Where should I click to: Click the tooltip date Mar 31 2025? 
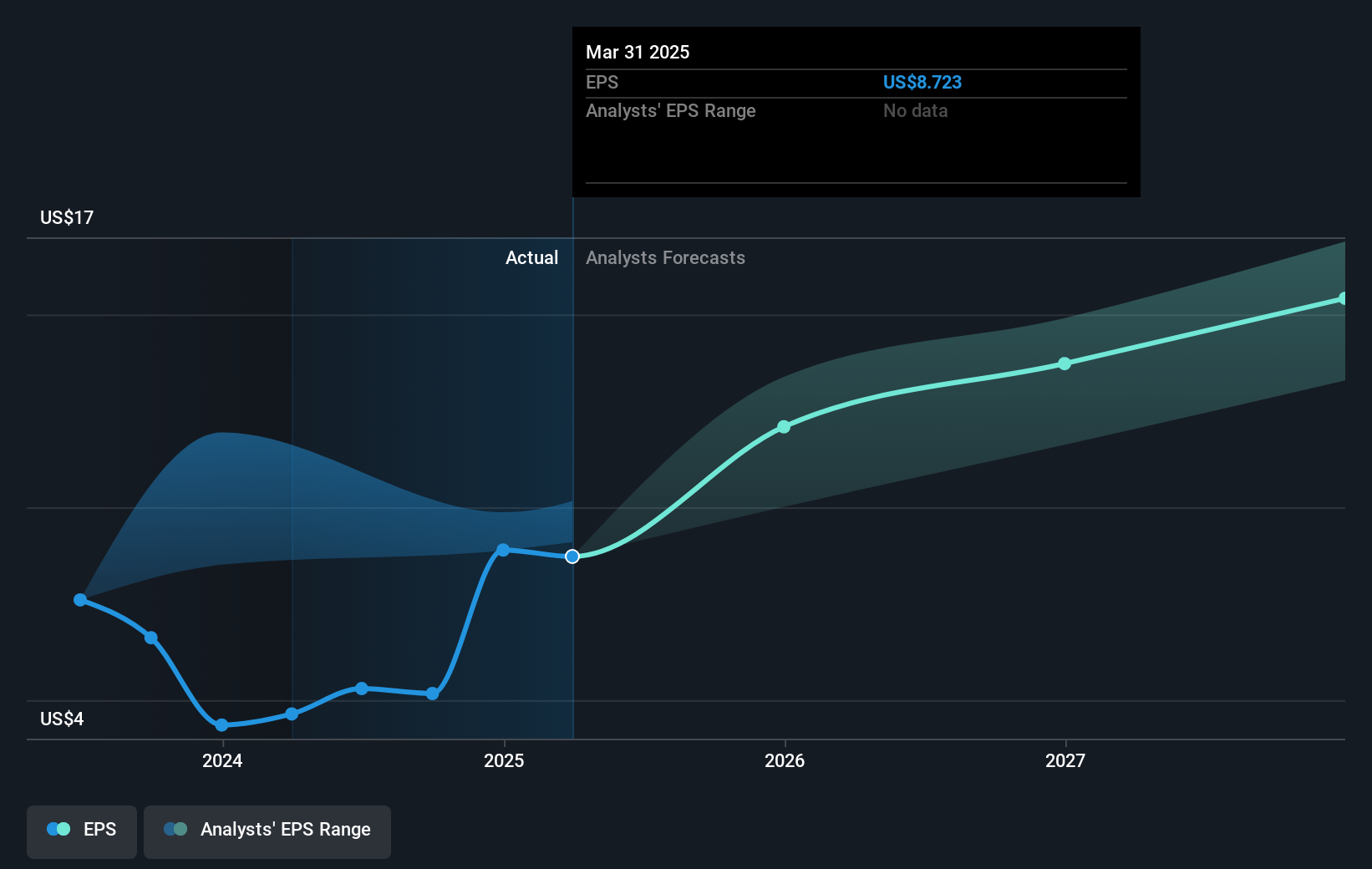point(638,52)
